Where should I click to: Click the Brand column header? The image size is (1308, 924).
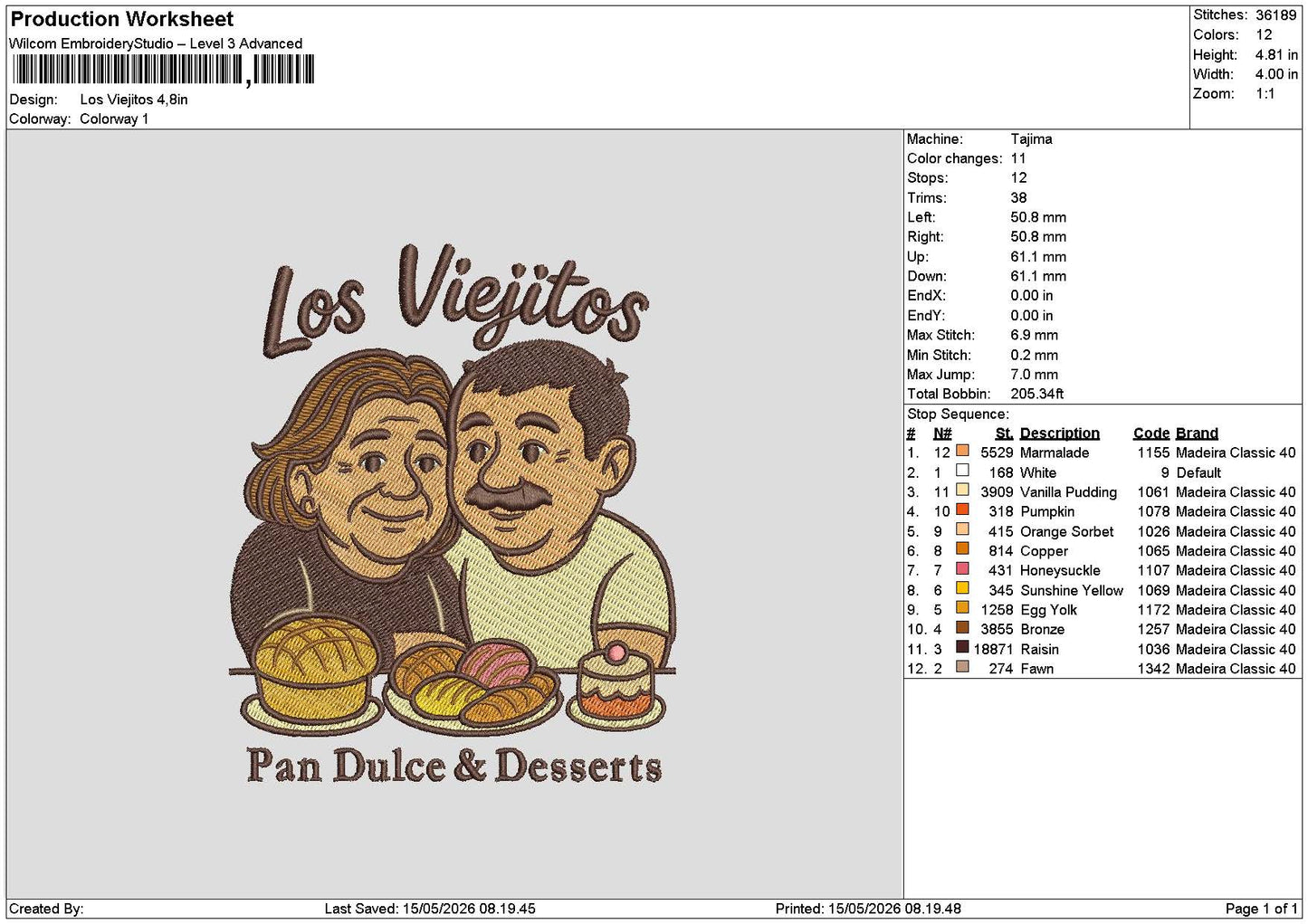pyautogui.click(x=1197, y=433)
